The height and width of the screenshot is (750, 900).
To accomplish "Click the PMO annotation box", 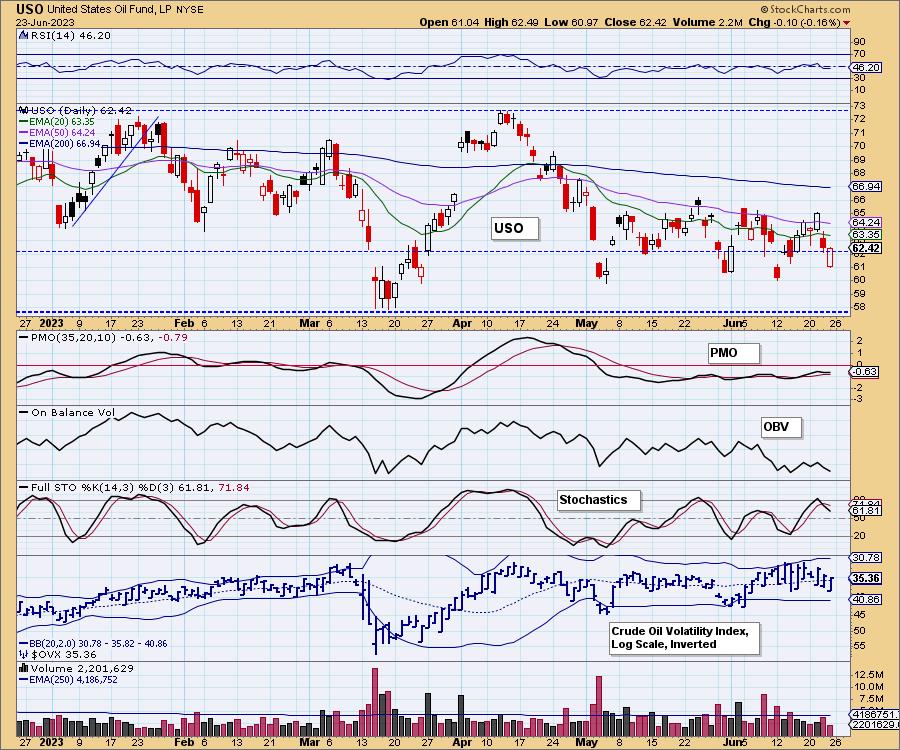I will 734,353.
